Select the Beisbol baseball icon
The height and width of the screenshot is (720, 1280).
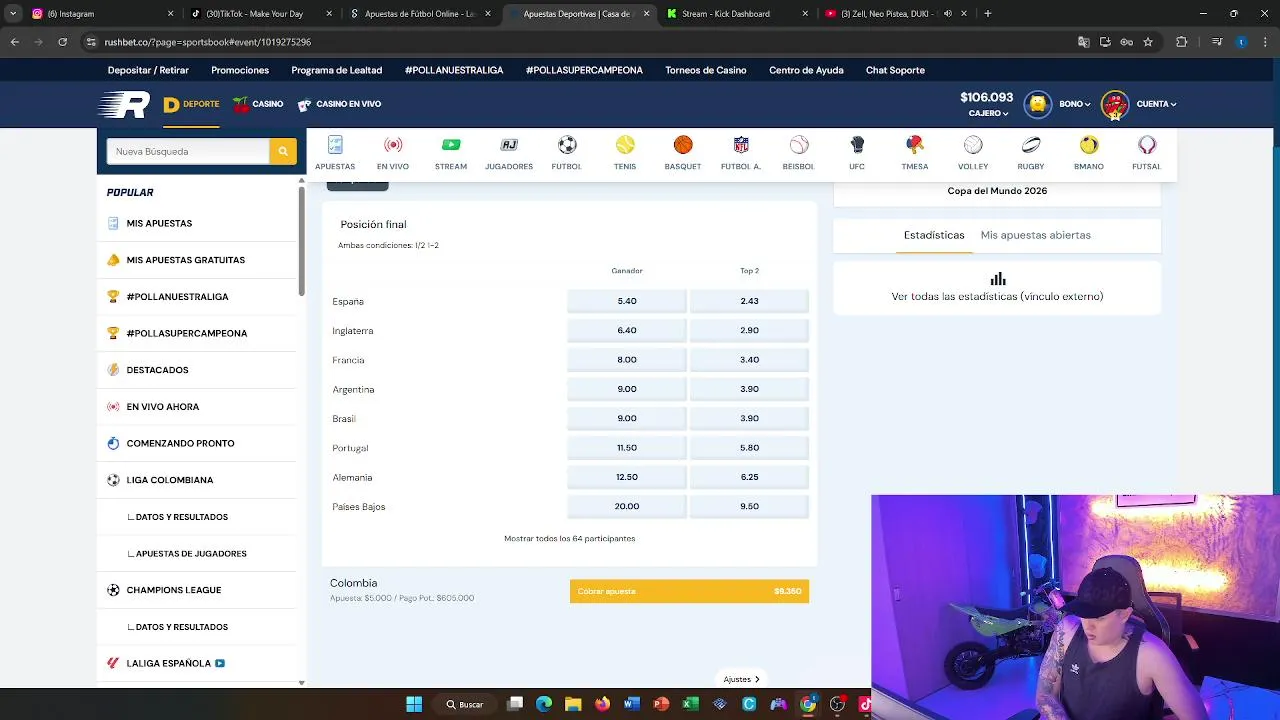[x=799, y=145]
